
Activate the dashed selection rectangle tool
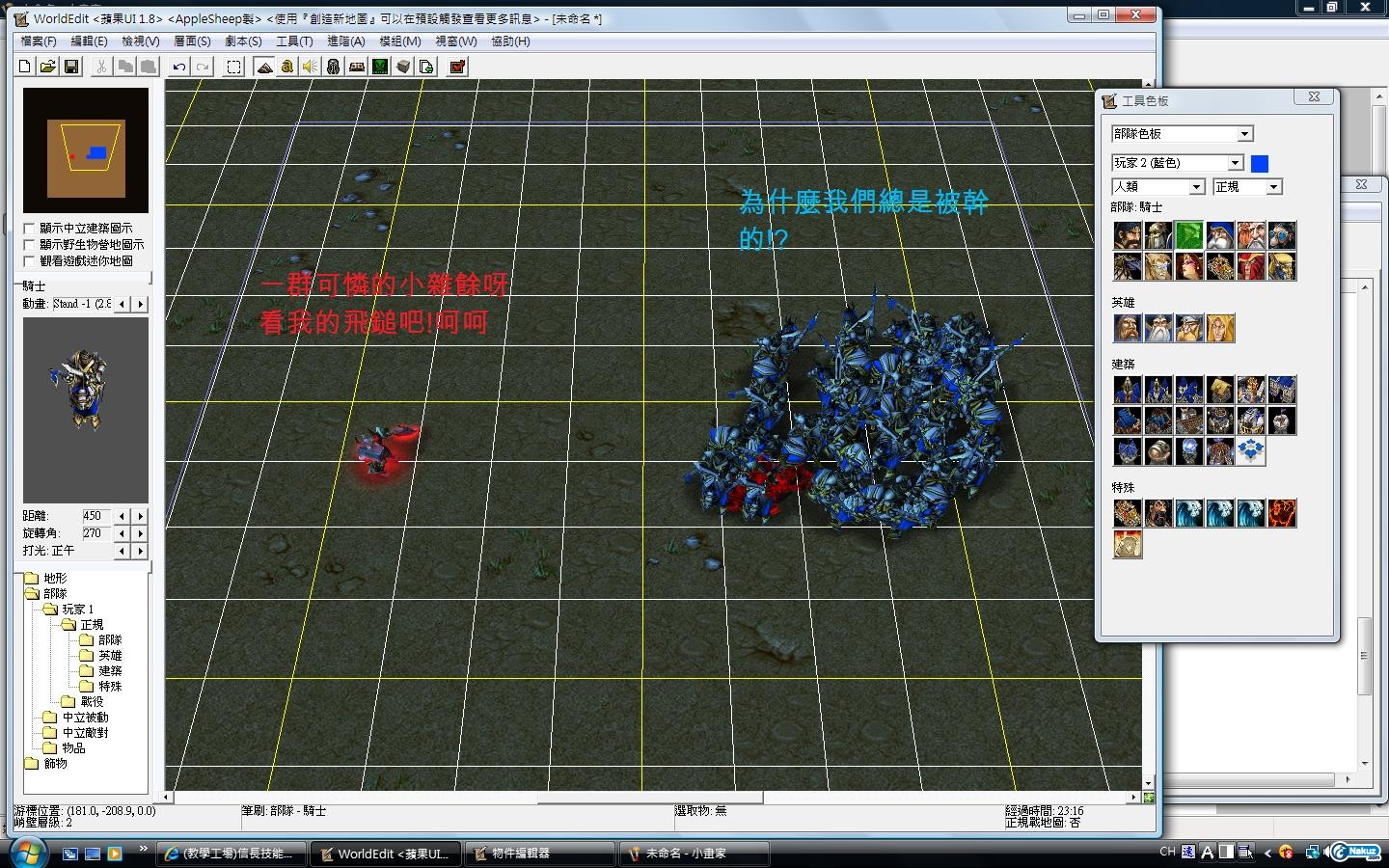(x=233, y=67)
